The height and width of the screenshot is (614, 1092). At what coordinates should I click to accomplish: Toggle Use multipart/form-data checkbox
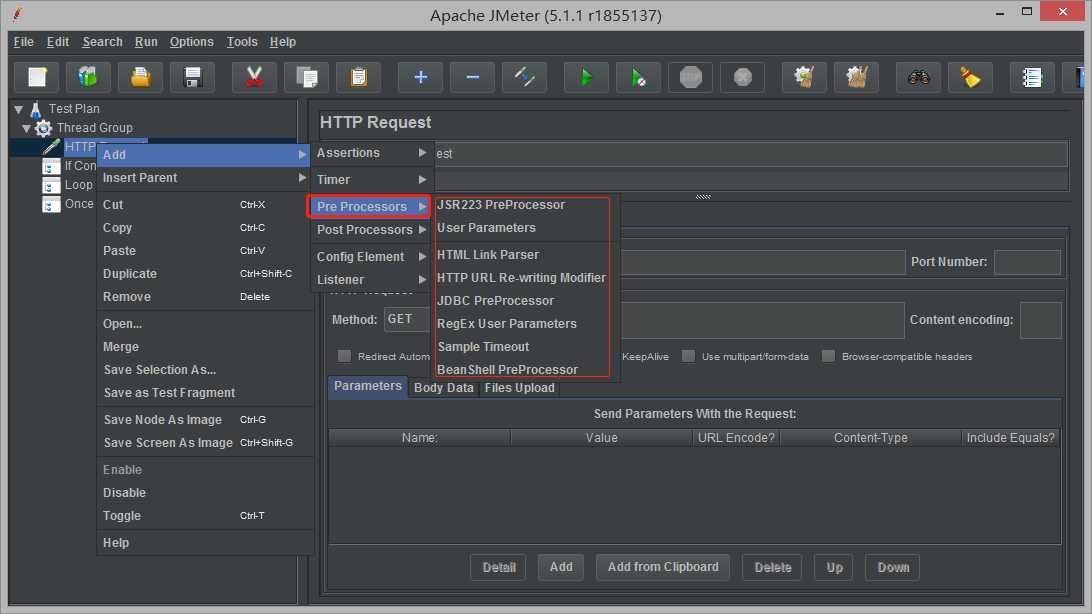click(x=688, y=356)
